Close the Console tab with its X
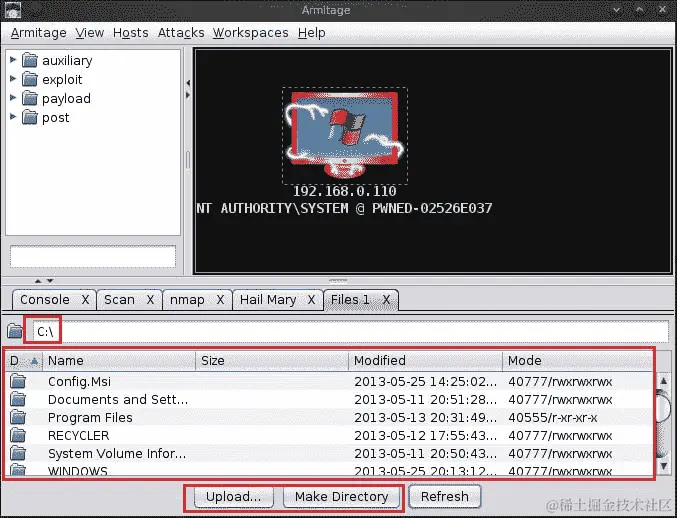The width and height of the screenshot is (677, 518). pyautogui.click(x=85, y=300)
